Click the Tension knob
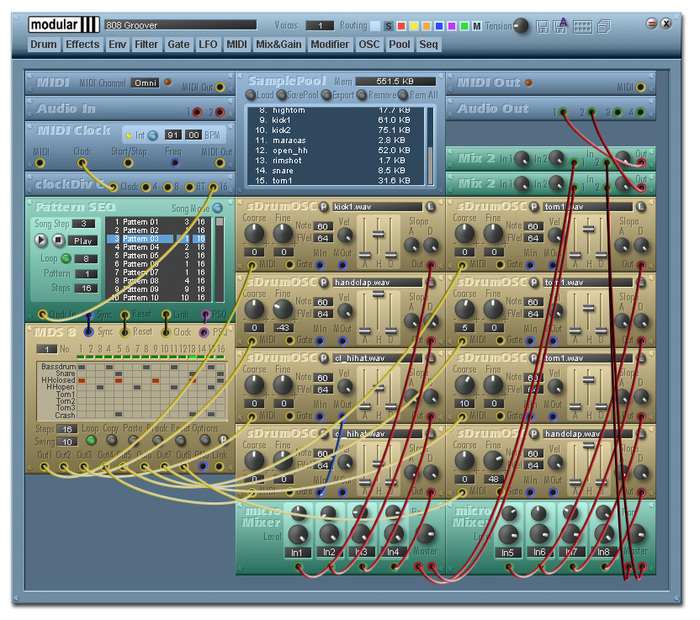 [x=521, y=26]
